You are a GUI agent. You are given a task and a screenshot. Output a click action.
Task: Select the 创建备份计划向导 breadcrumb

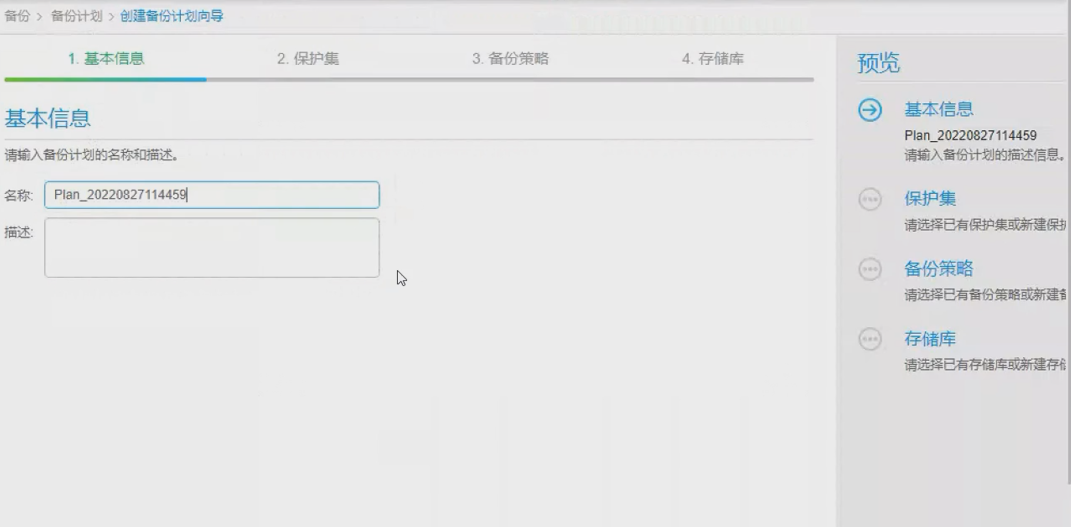coord(171,16)
